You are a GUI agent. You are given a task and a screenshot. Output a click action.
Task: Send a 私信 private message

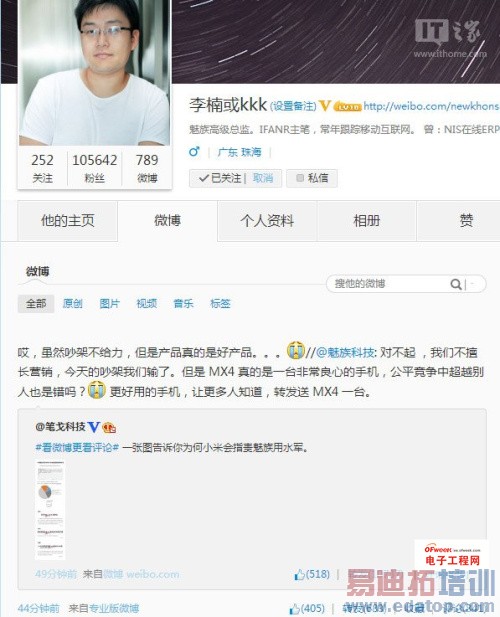coord(312,178)
